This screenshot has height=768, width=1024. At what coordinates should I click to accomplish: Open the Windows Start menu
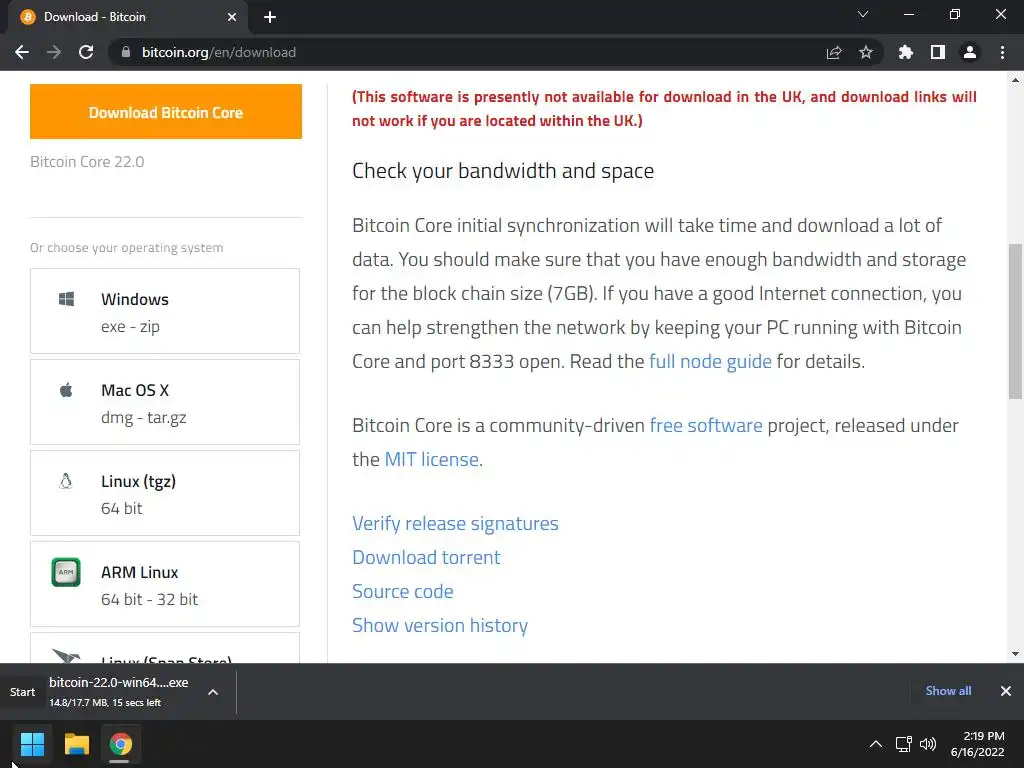32,744
